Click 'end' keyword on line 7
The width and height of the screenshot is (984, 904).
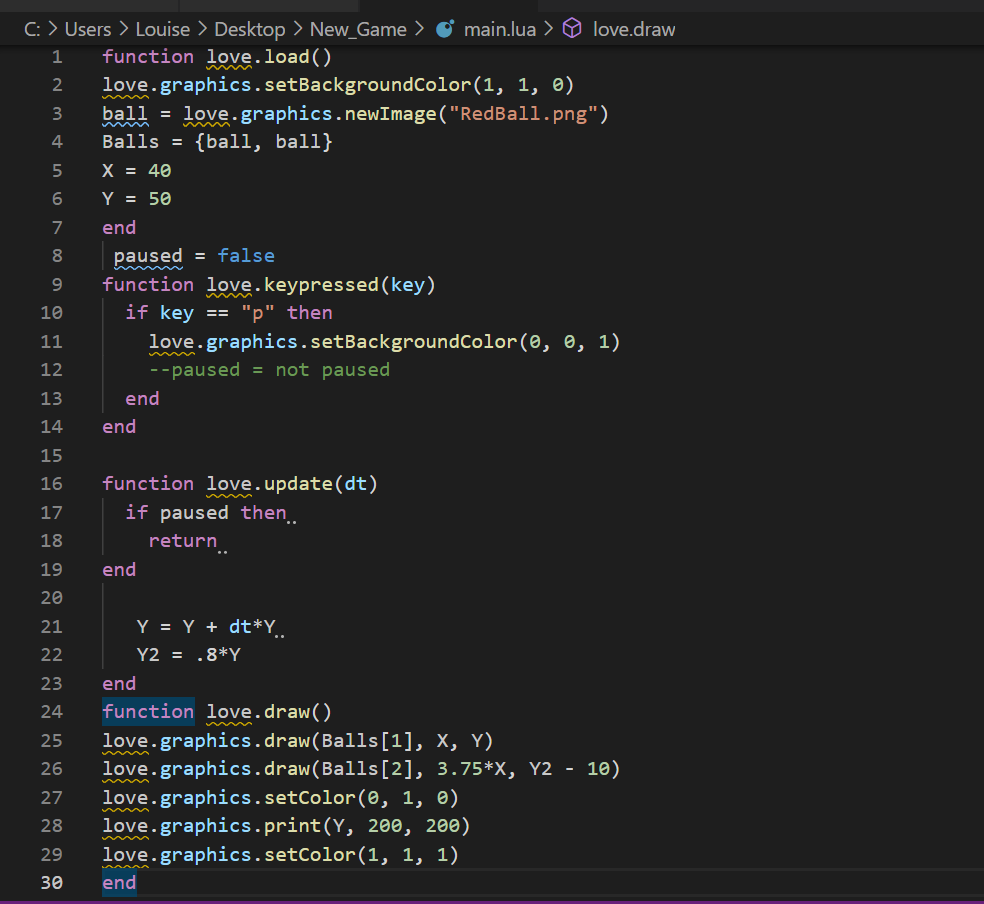(x=119, y=228)
